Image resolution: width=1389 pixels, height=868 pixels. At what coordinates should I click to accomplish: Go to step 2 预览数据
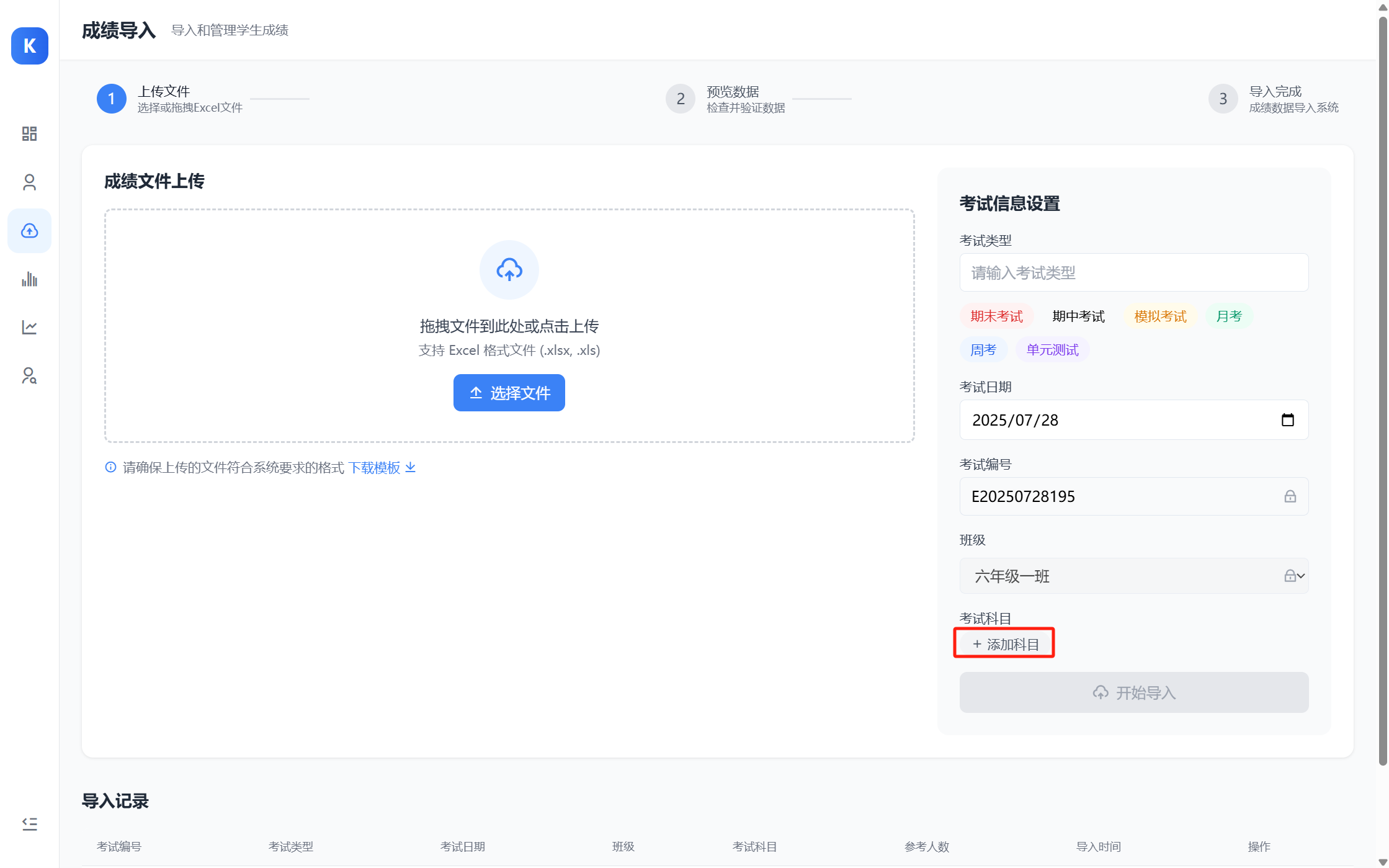pos(681,99)
